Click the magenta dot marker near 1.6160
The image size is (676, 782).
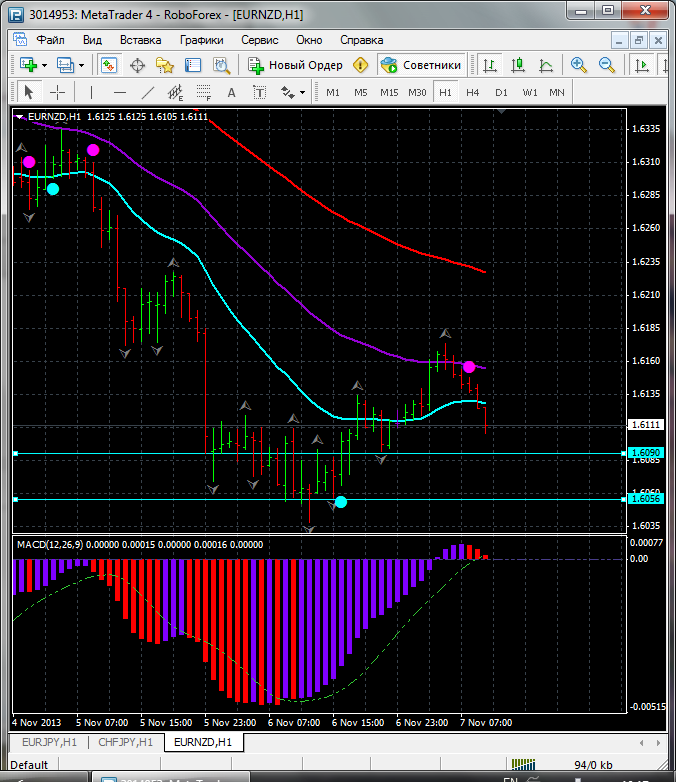(469, 367)
